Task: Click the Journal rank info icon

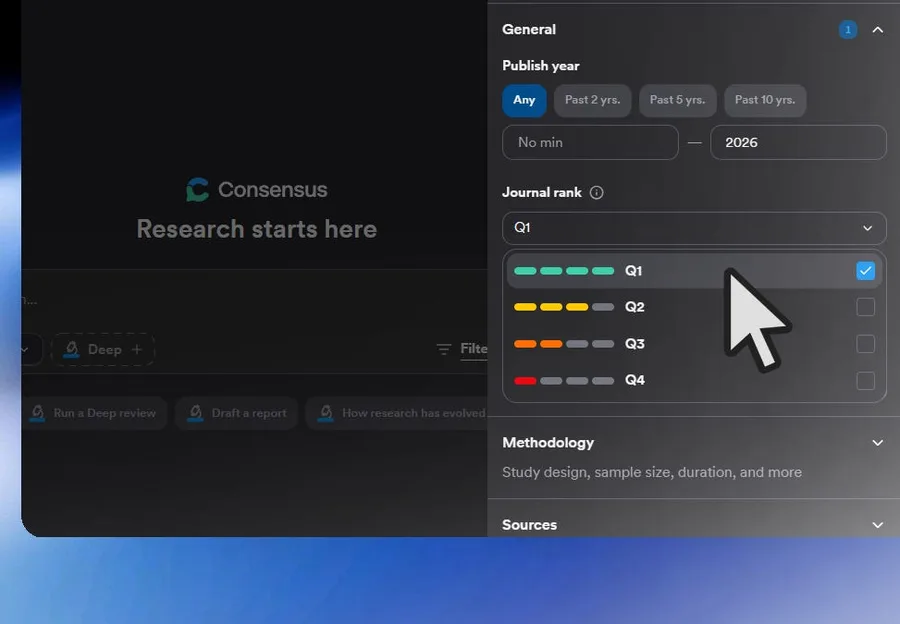Action: [x=596, y=193]
